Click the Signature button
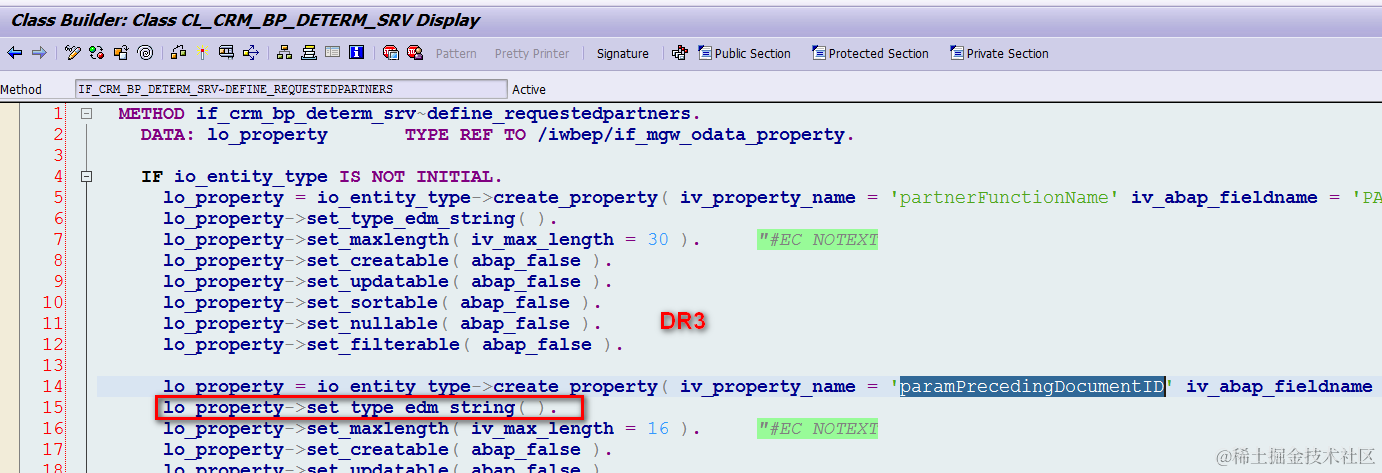This screenshot has width=1382, height=473. coord(623,54)
